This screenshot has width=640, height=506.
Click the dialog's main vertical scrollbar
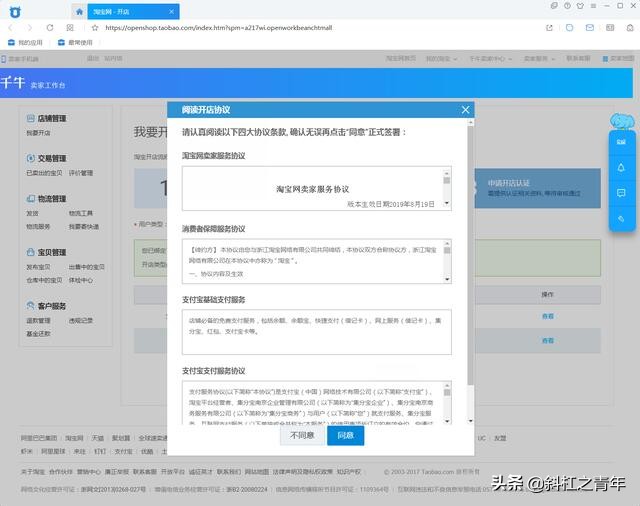point(471,255)
